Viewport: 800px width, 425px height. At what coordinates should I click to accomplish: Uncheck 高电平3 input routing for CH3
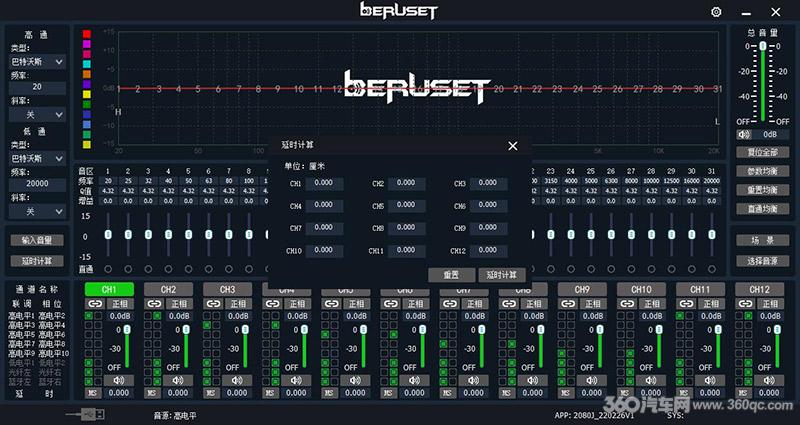point(207,325)
